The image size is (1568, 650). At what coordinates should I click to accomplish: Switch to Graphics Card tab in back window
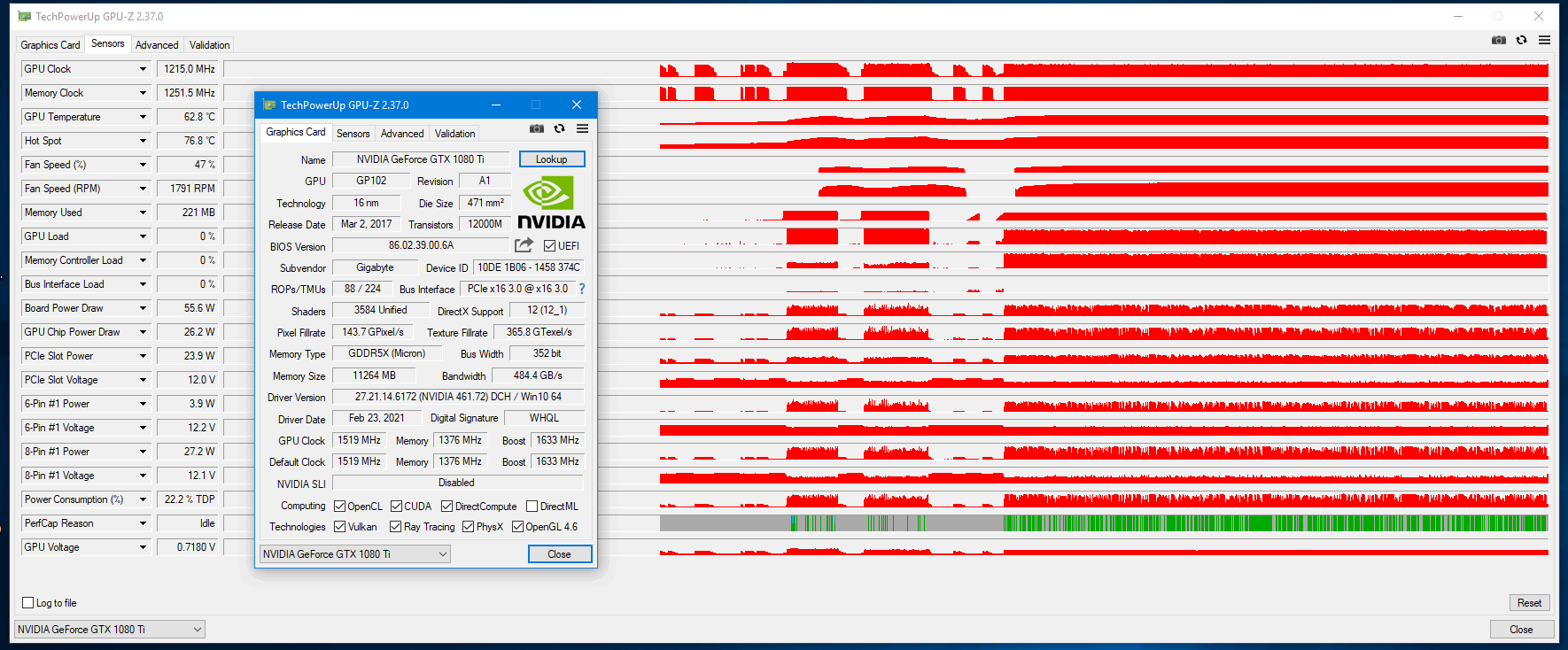[50, 45]
